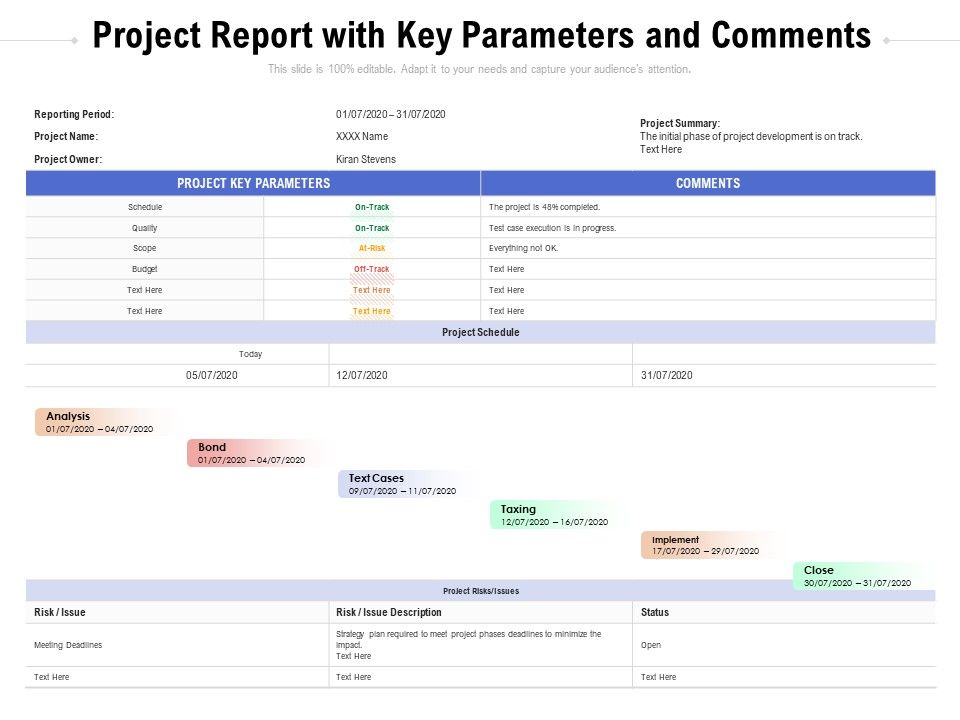Click the Project Risks/Issues banner
960x720 pixels.
click(x=480, y=590)
